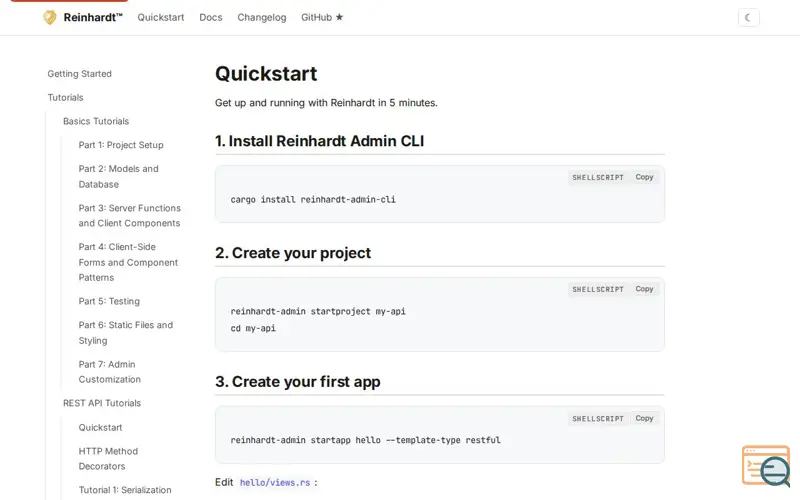Image resolution: width=800 pixels, height=500 pixels.
Task: Expand the Getting Started sidebar section
Action: click(x=80, y=74)
